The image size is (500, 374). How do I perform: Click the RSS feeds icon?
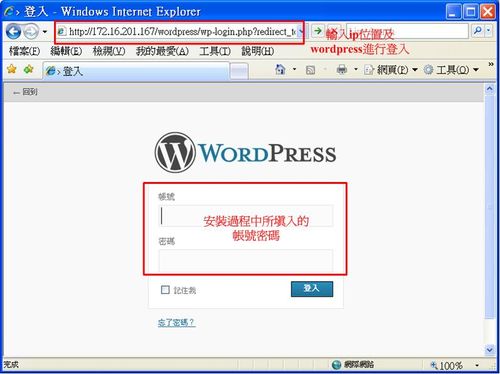tap(310, 70)
